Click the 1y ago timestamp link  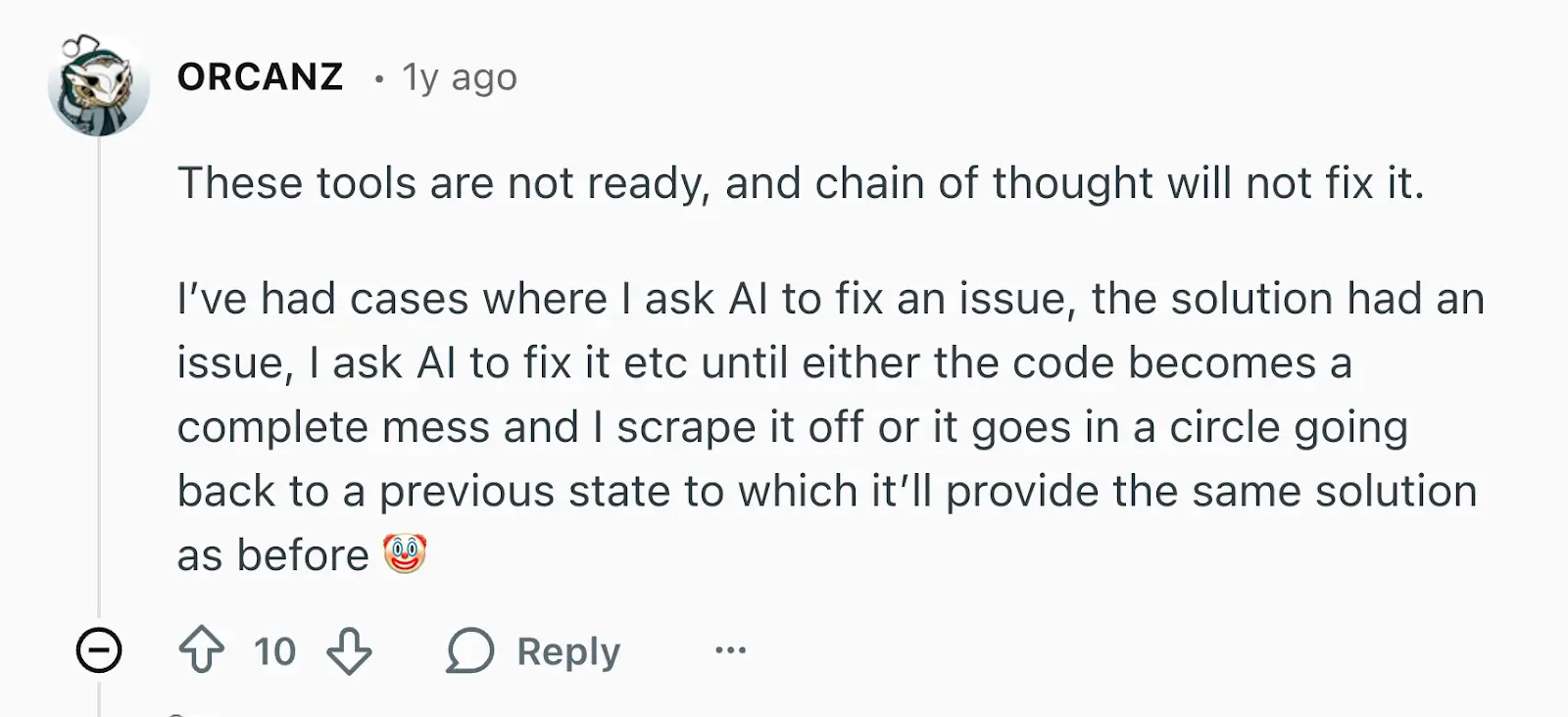point(459,76)
